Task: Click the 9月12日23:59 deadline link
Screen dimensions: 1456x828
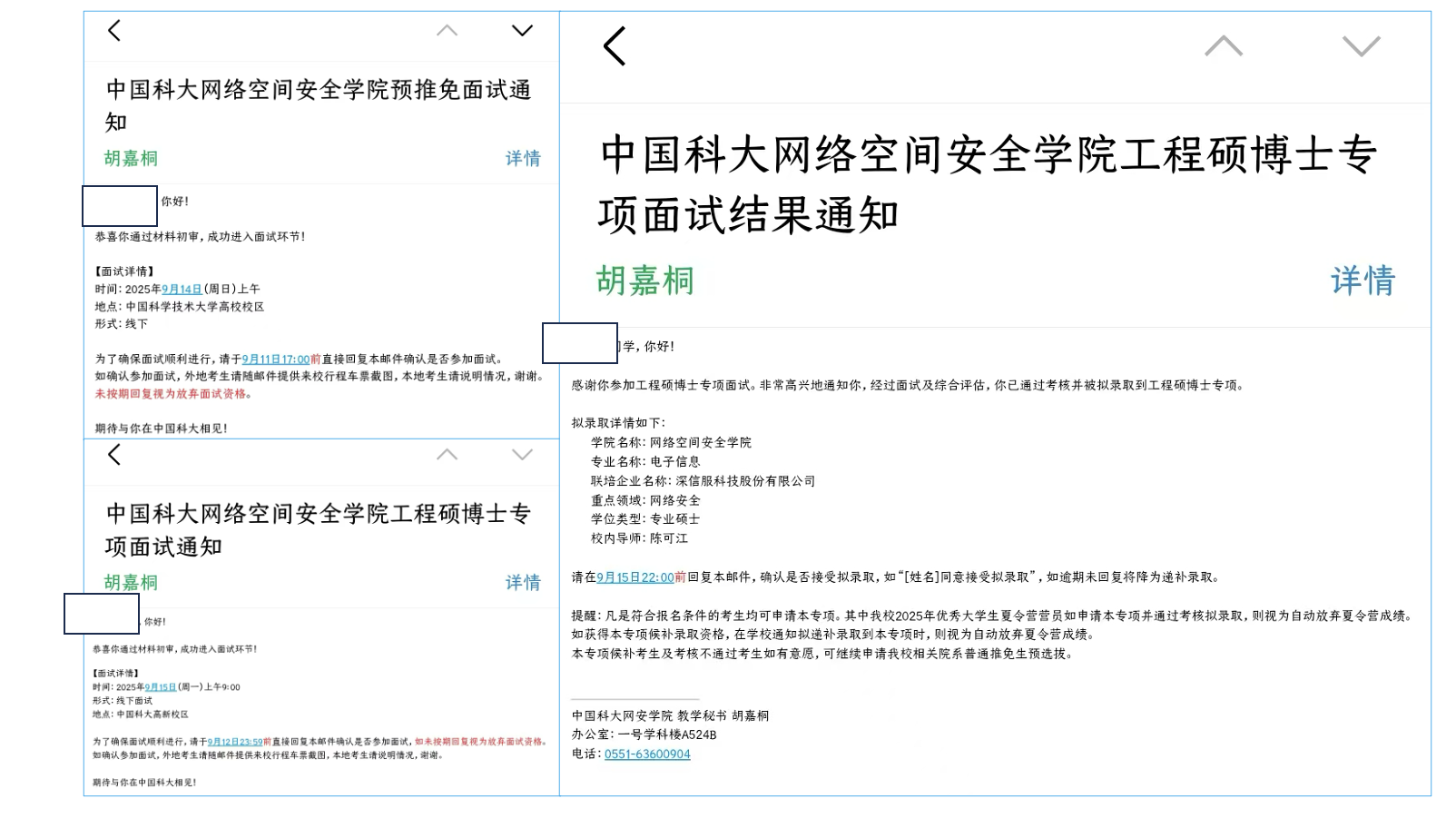Action: 234,740
